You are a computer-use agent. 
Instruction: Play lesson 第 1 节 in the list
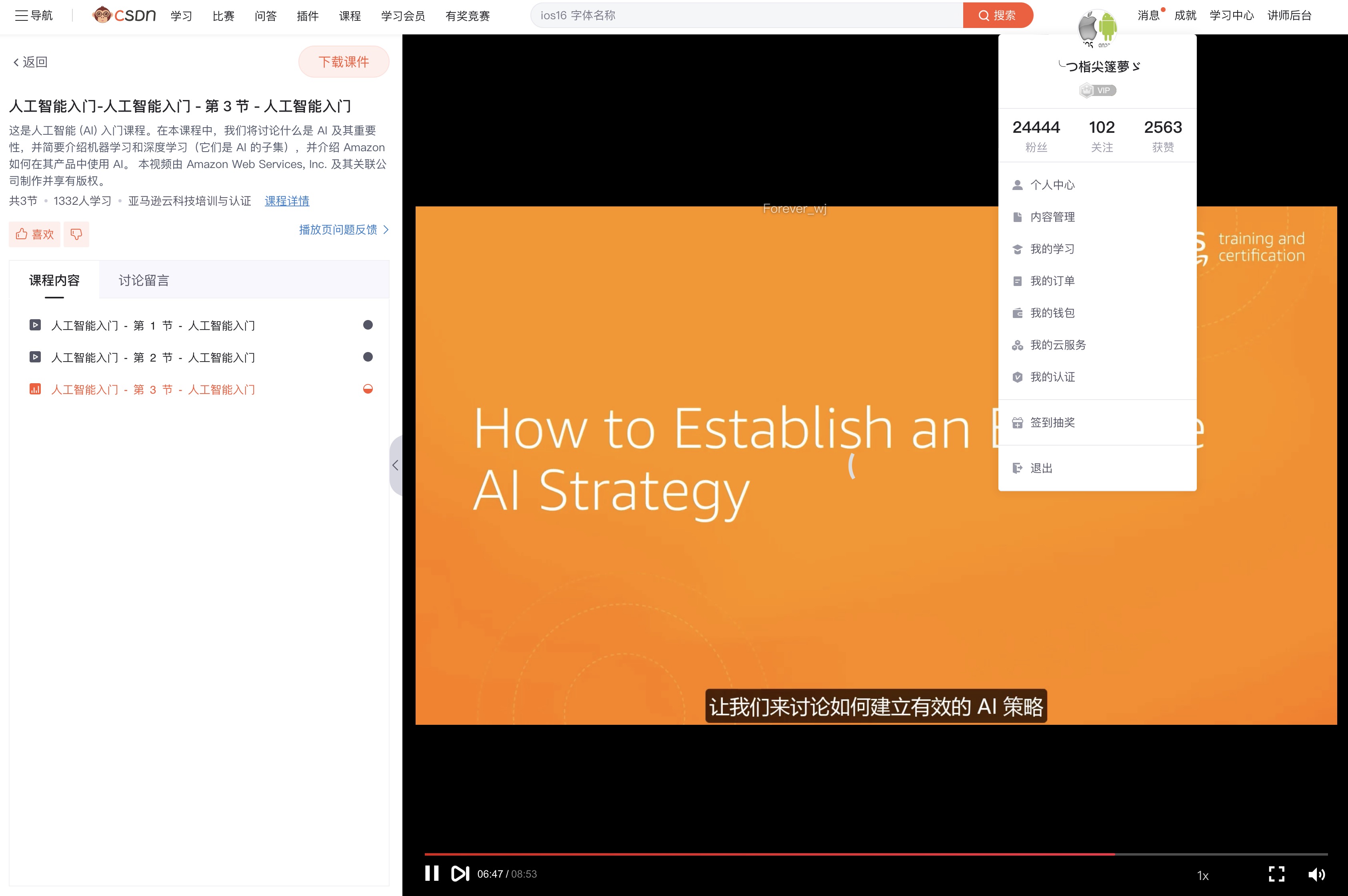[152, 325]
